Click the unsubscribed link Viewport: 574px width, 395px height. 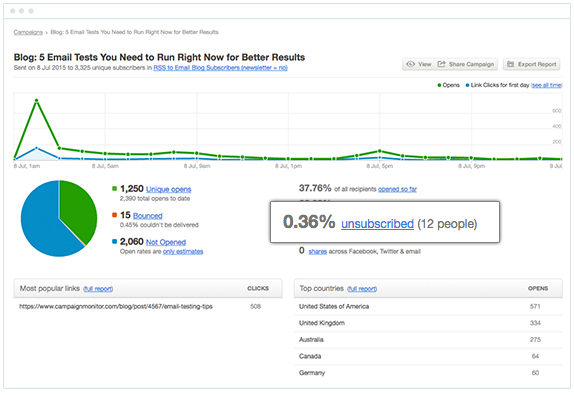point(377,224)
